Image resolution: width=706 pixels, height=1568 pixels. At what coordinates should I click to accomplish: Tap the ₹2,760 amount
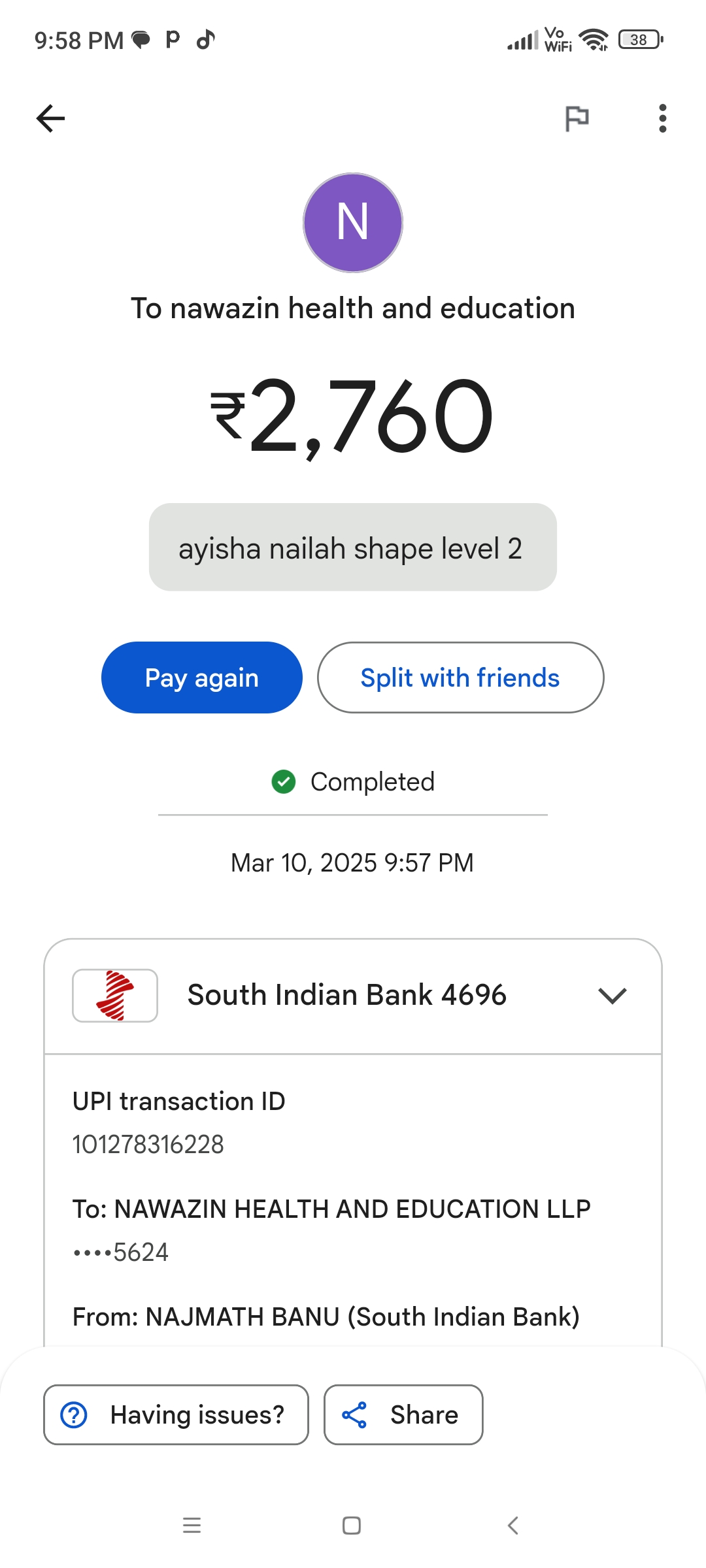pos(352,417)
